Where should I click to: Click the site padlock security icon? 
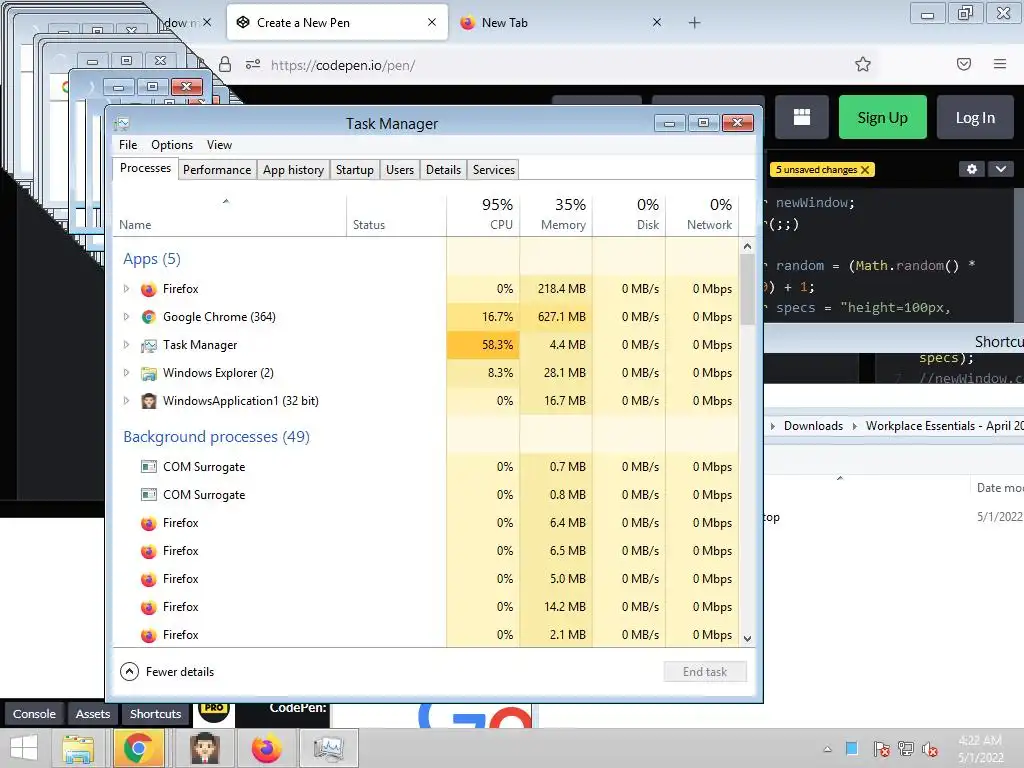point(225,64)
